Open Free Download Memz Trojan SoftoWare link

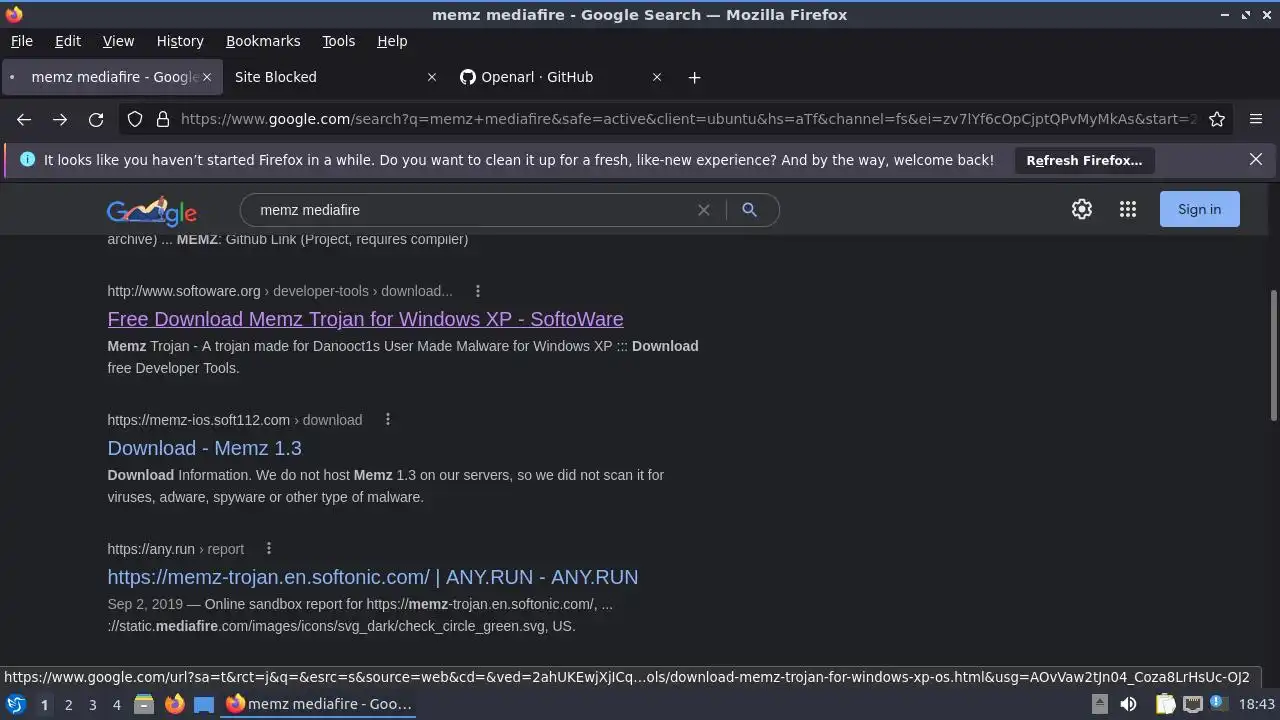point(365,319)
